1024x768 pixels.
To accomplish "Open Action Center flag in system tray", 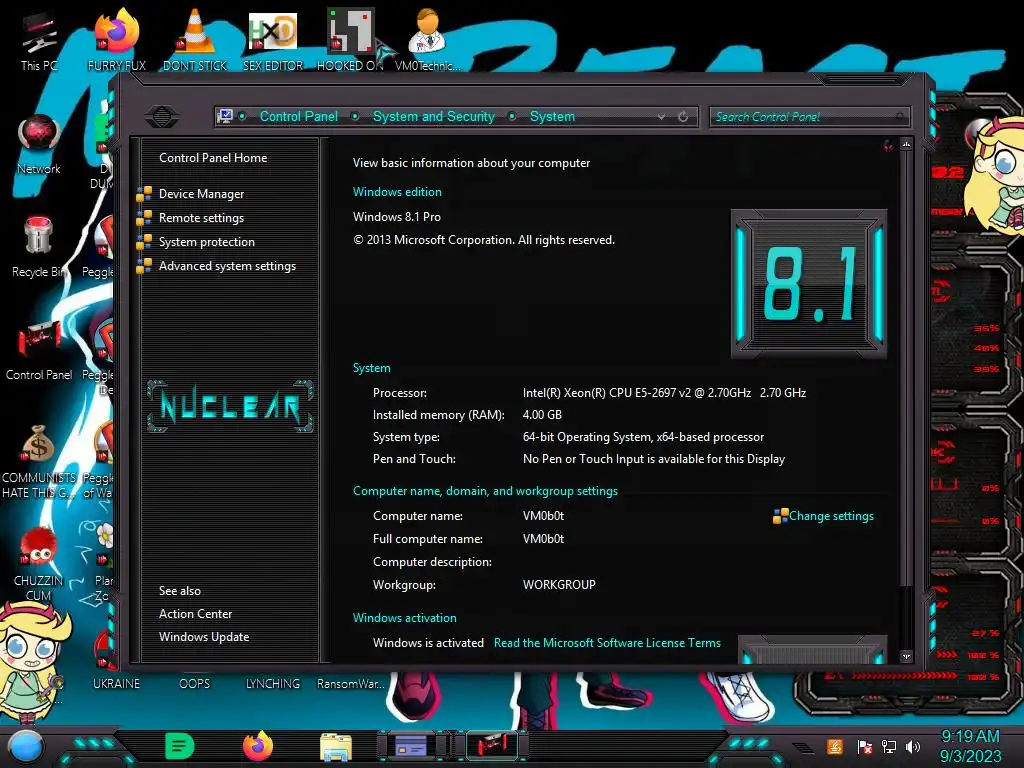I will [x=864, y=746].
